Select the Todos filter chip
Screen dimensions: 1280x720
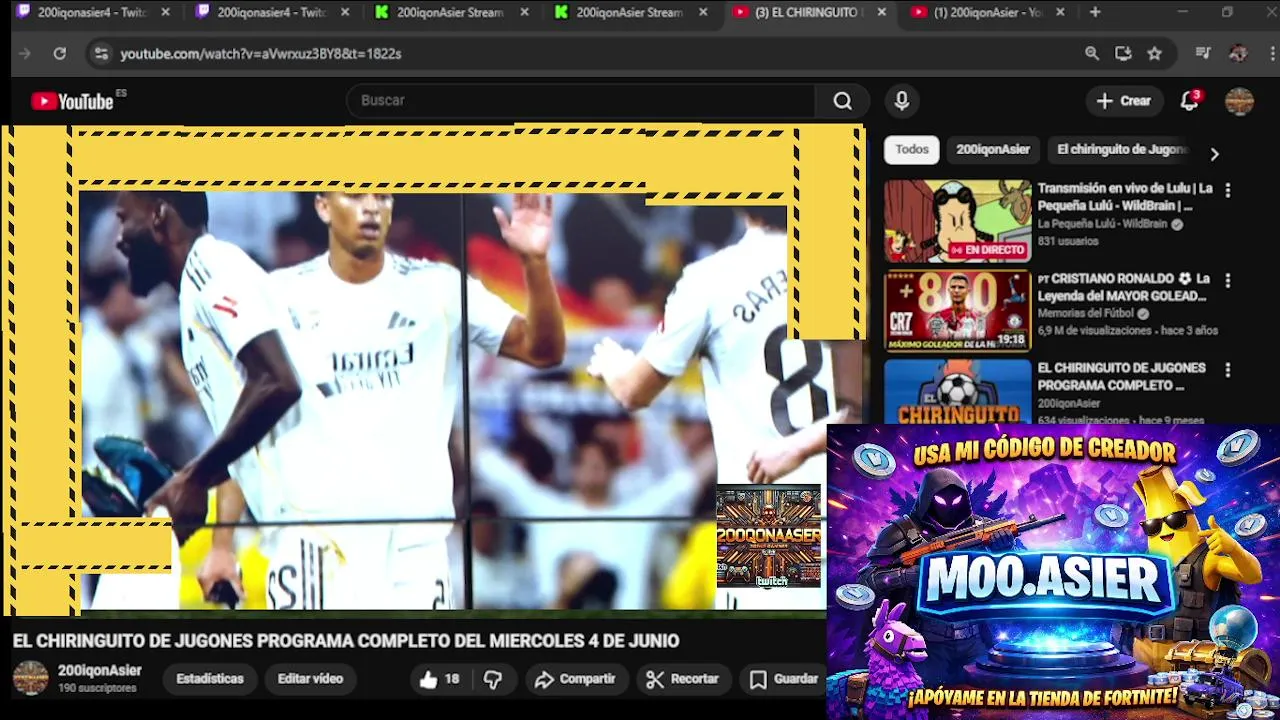coord(912,150)
